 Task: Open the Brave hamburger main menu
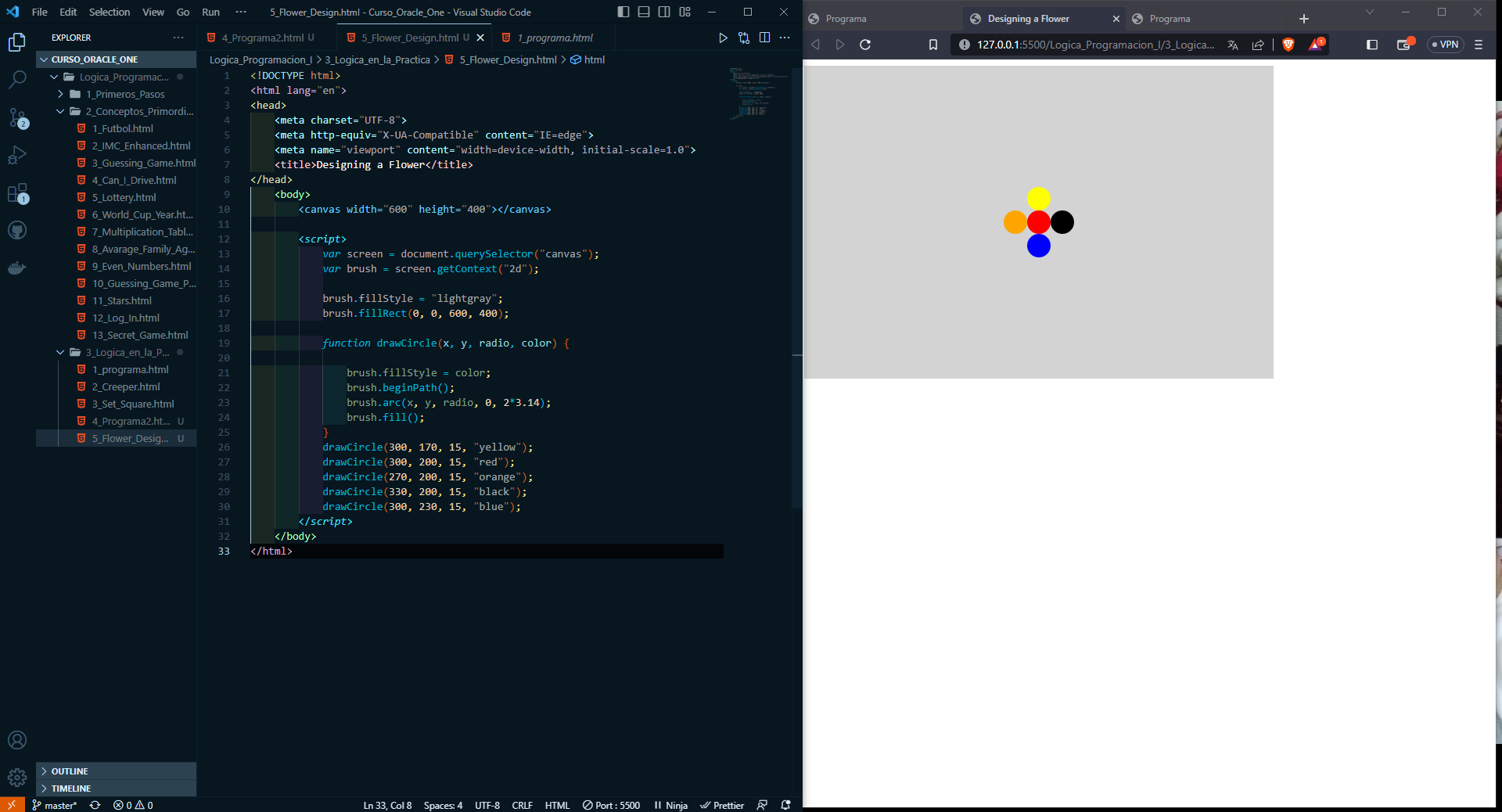(x=1479, y=45)
